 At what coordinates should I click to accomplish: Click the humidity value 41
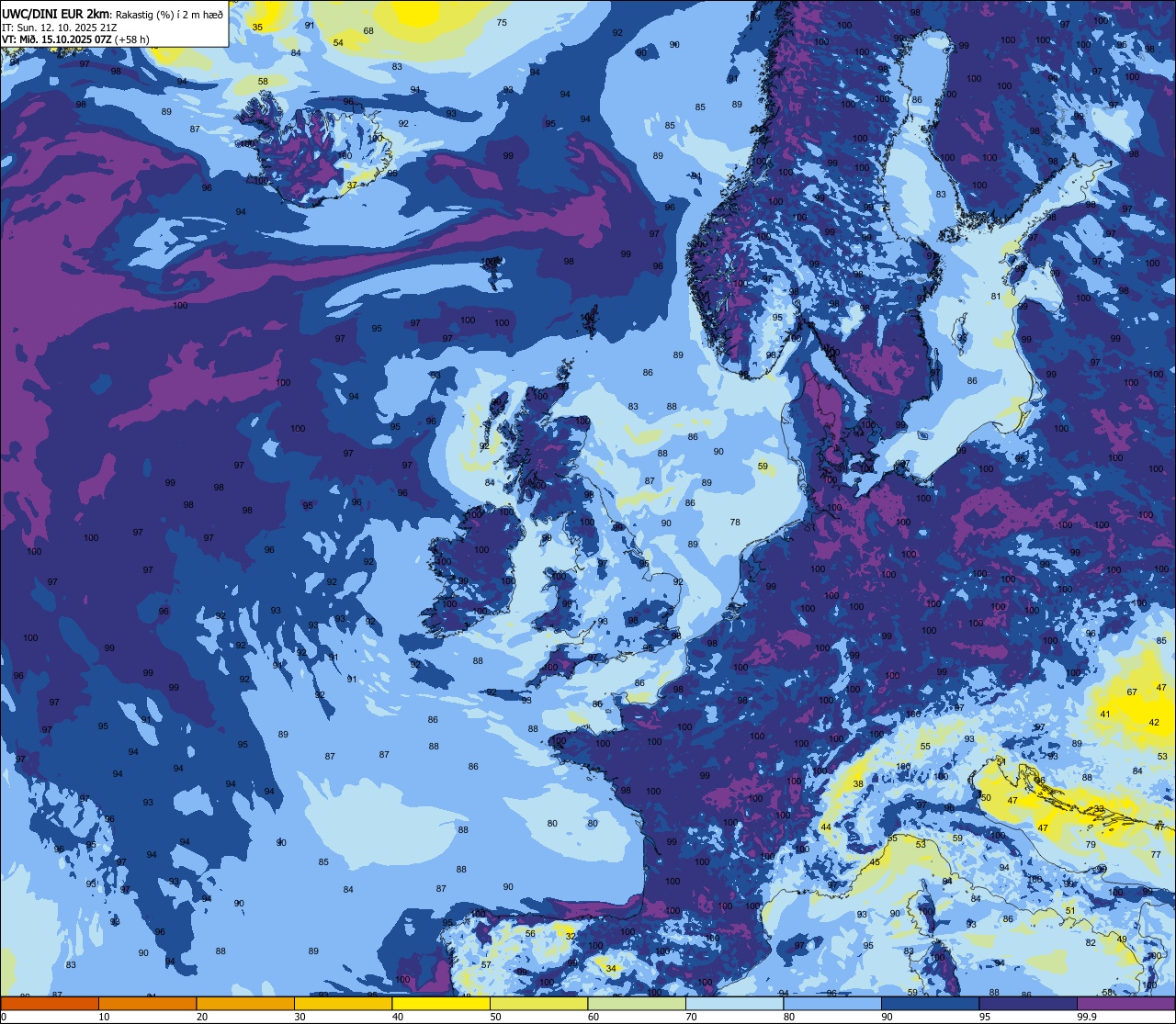tap(1105, 714)
